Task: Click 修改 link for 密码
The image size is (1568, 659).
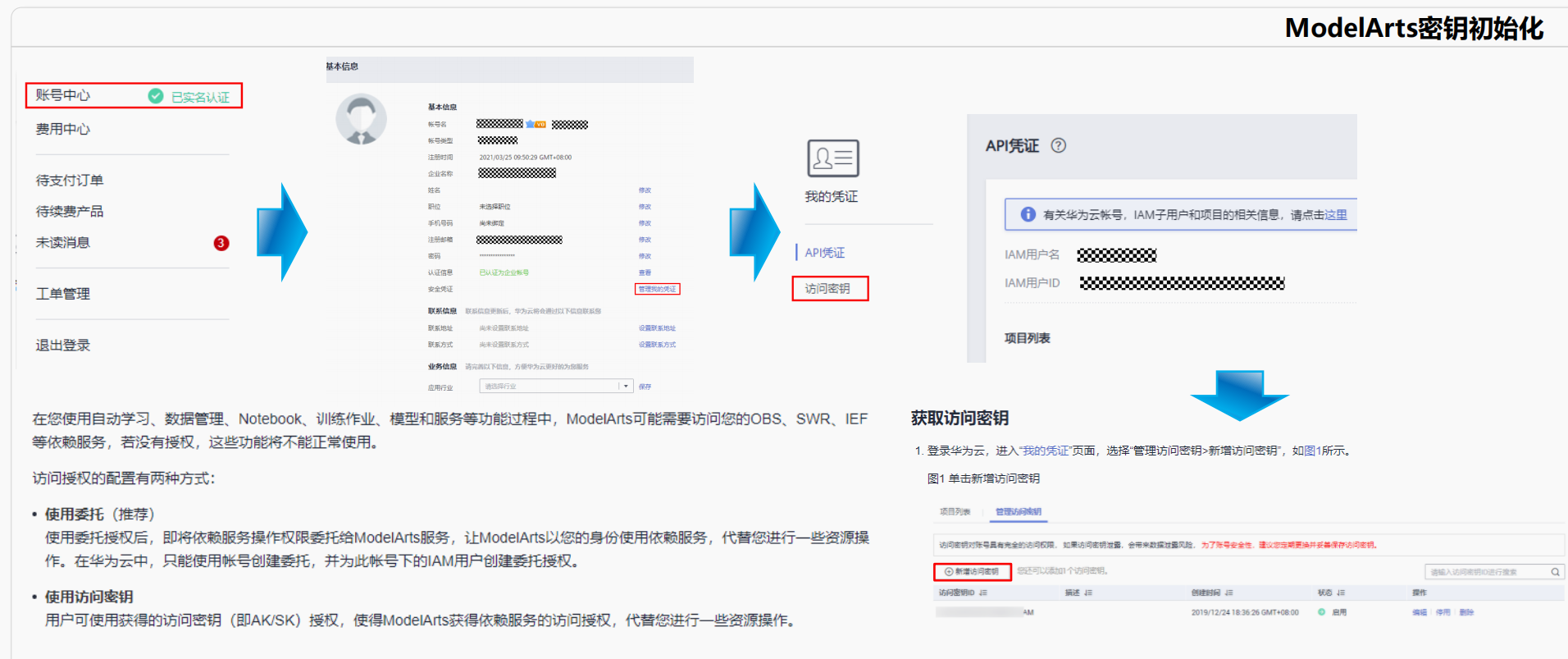Action: (645, 256)
